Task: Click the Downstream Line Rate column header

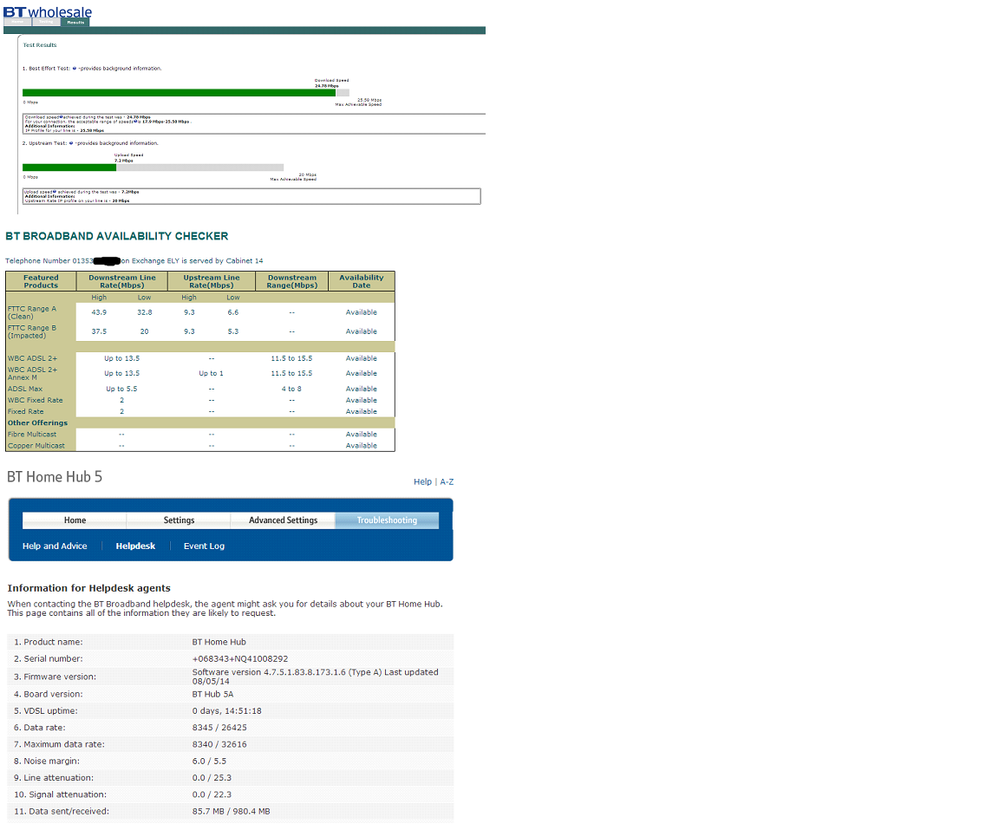Action: tap(122, 282)
